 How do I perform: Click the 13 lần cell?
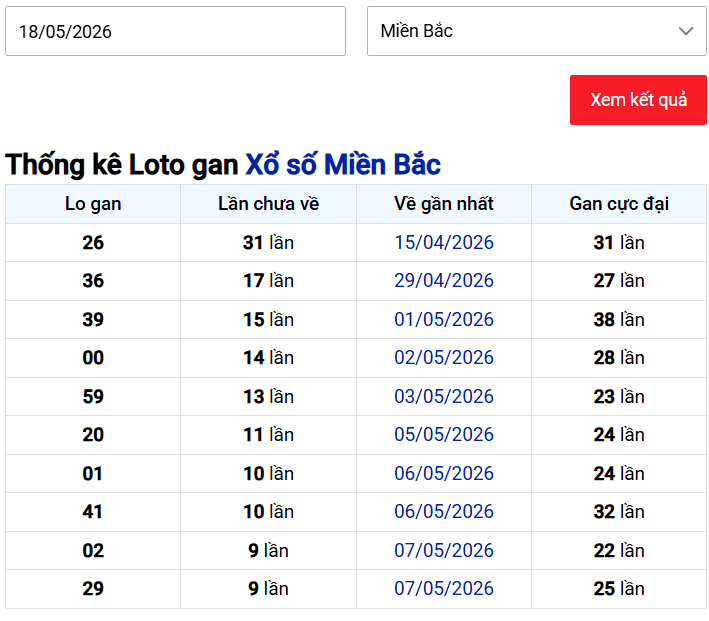point(269,396)
